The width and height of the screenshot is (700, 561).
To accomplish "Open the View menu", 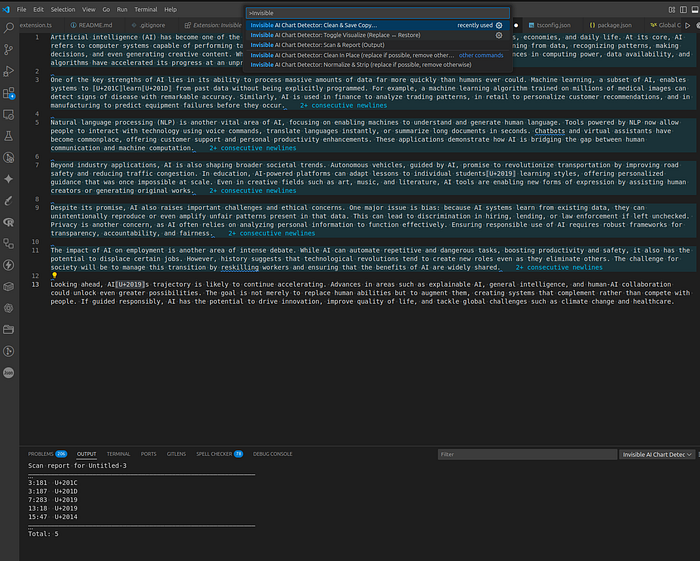I will click(x=88, y=9).
